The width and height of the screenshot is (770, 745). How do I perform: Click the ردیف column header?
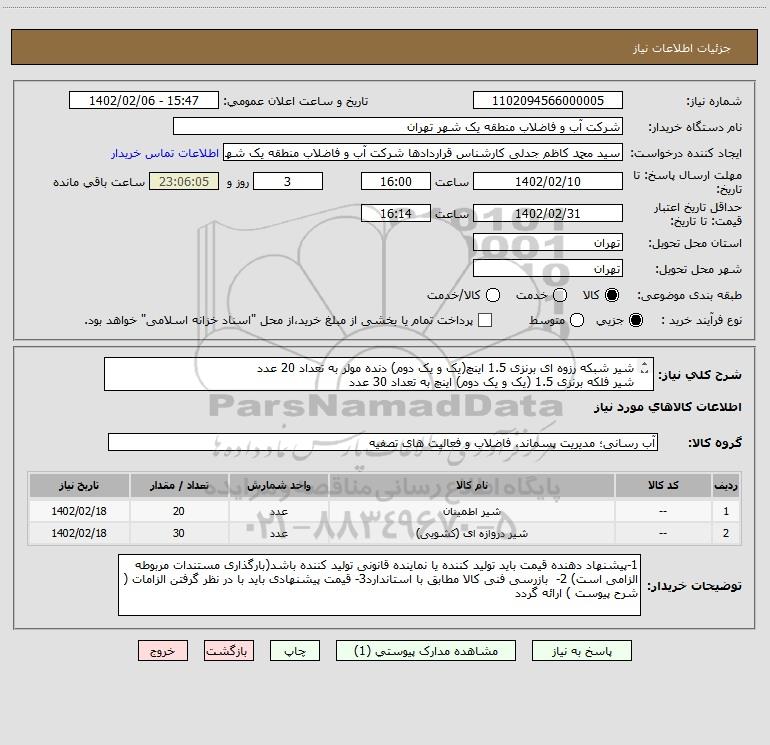(x=726, y=485)
